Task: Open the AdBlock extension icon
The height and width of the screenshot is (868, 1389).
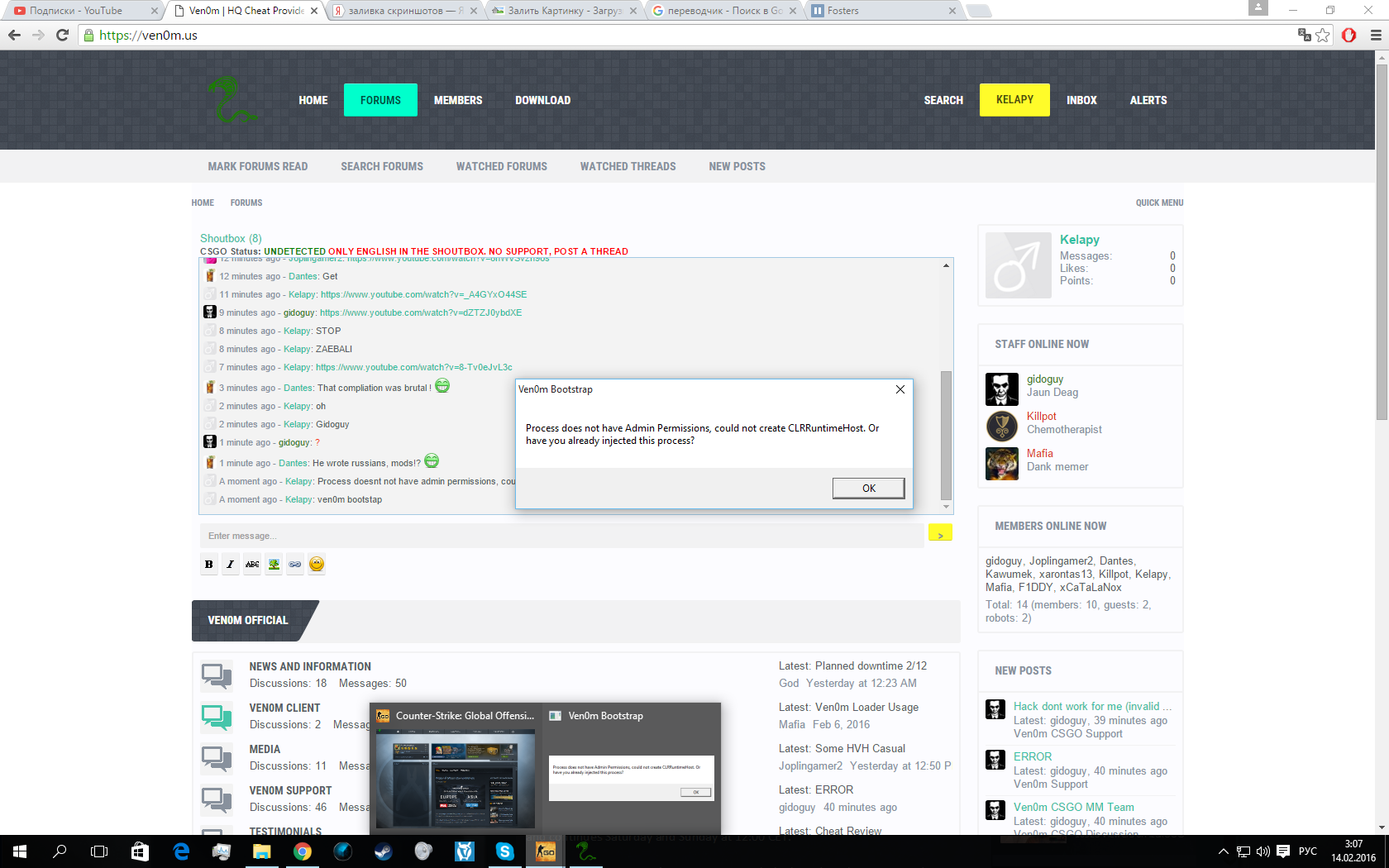Action: pyautogui.click(x=1349, y=35)
